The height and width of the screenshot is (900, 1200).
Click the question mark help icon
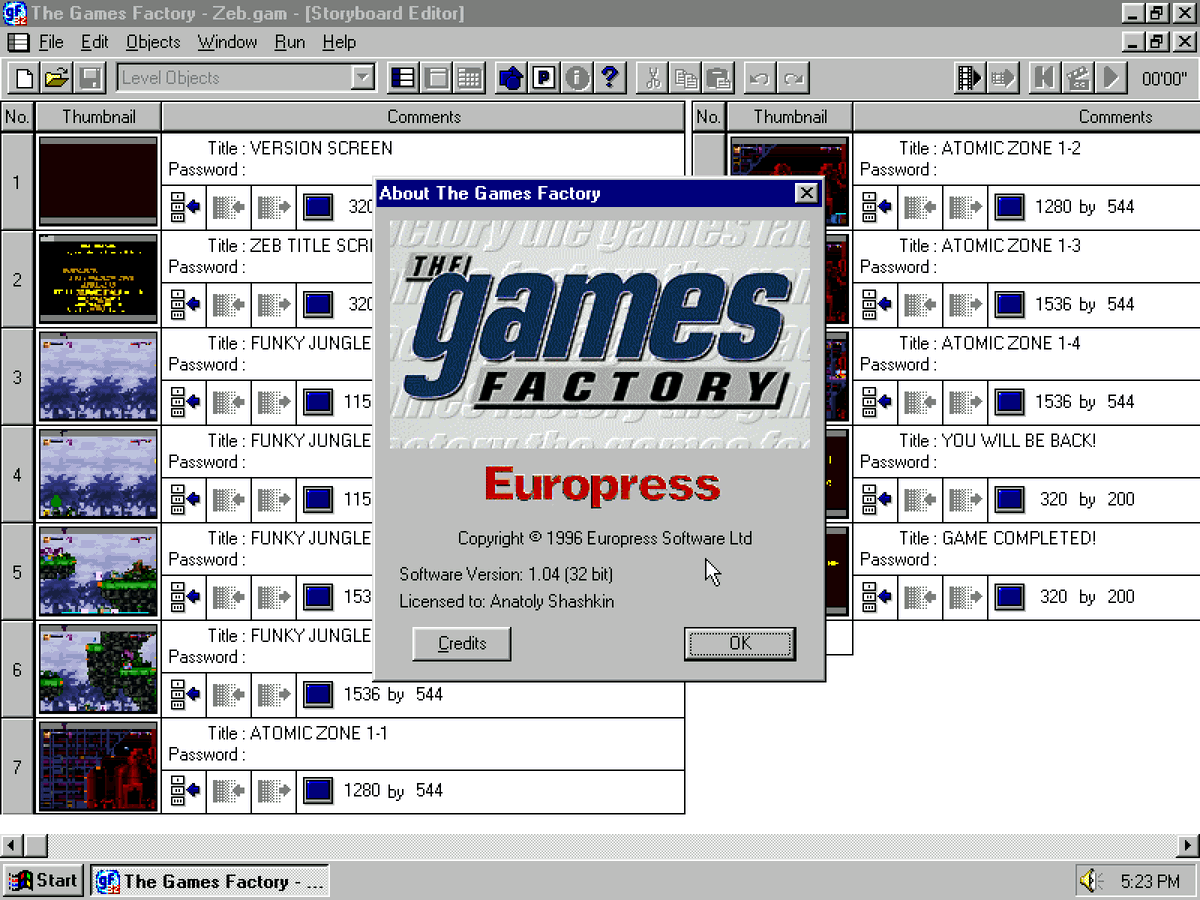pos(610,78)
